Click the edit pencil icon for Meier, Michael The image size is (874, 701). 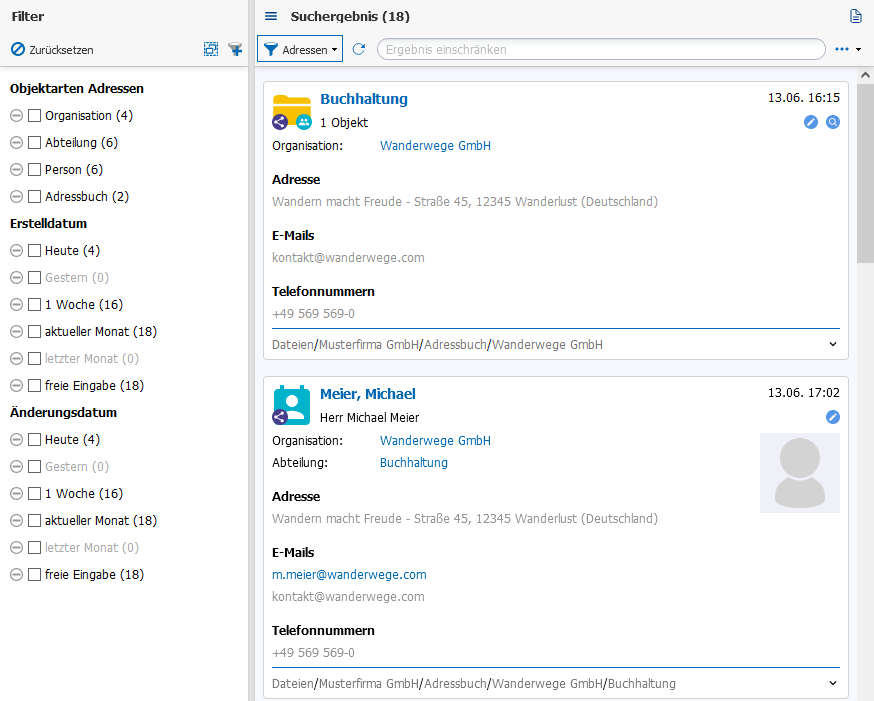tap(832, 417)
